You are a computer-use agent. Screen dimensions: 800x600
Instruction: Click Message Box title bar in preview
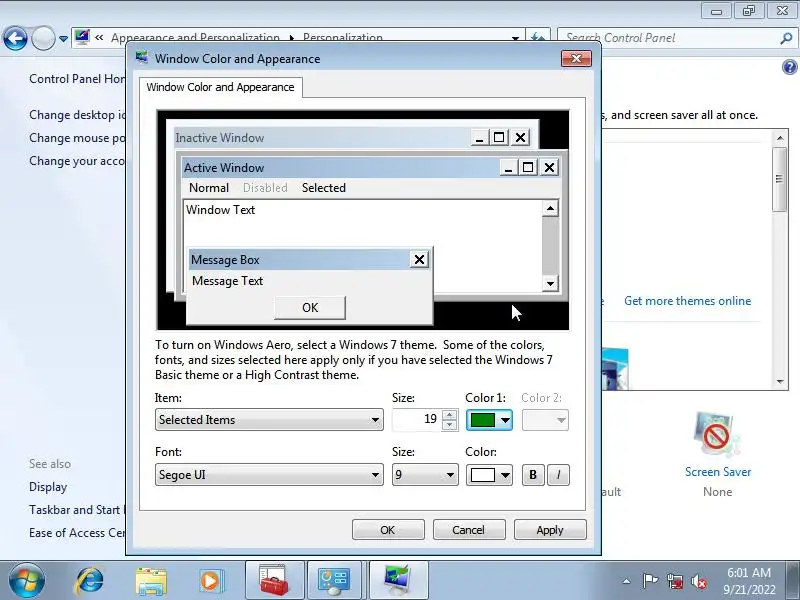point(298,260)
